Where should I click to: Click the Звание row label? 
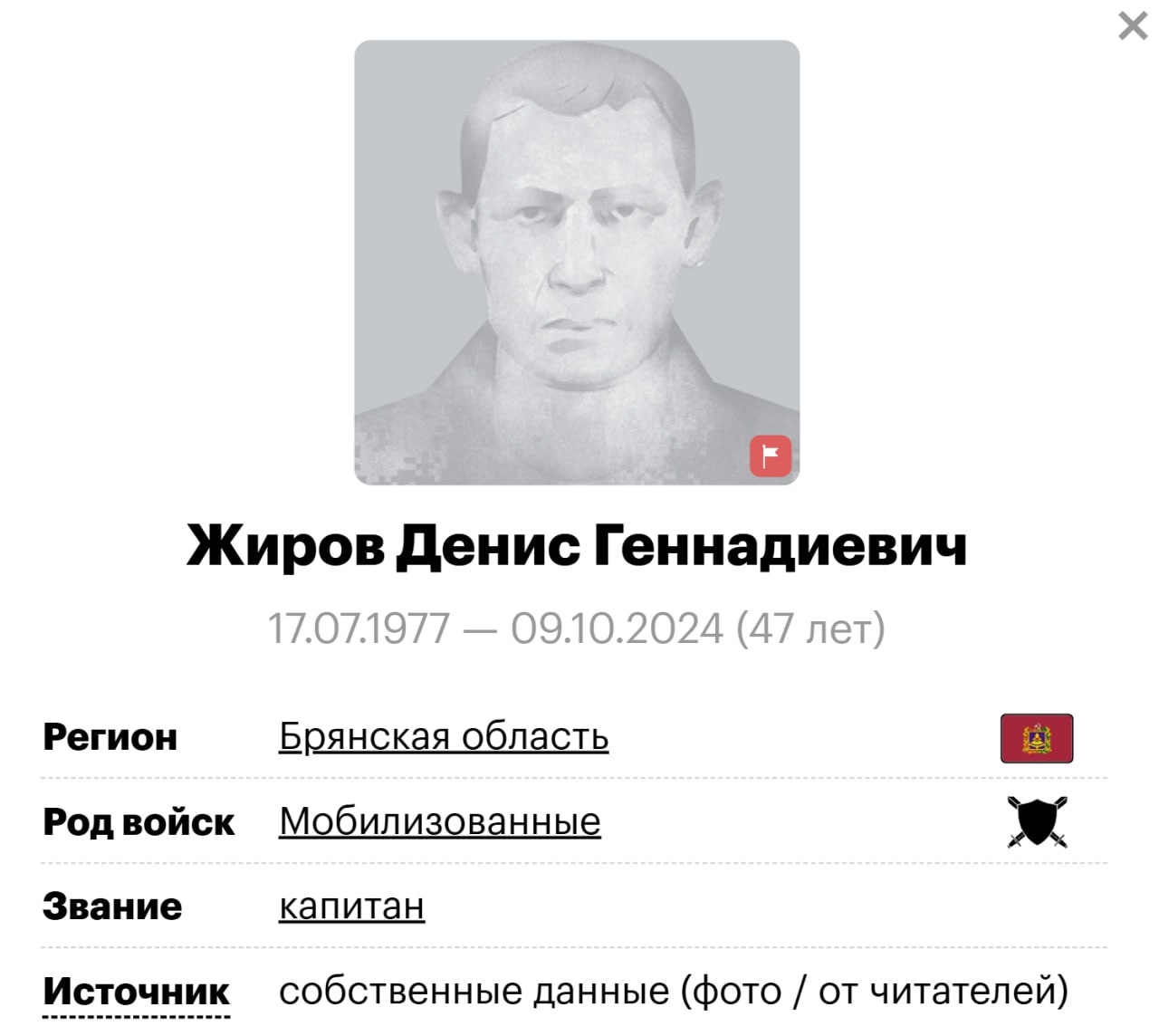[x=112, y=906]
